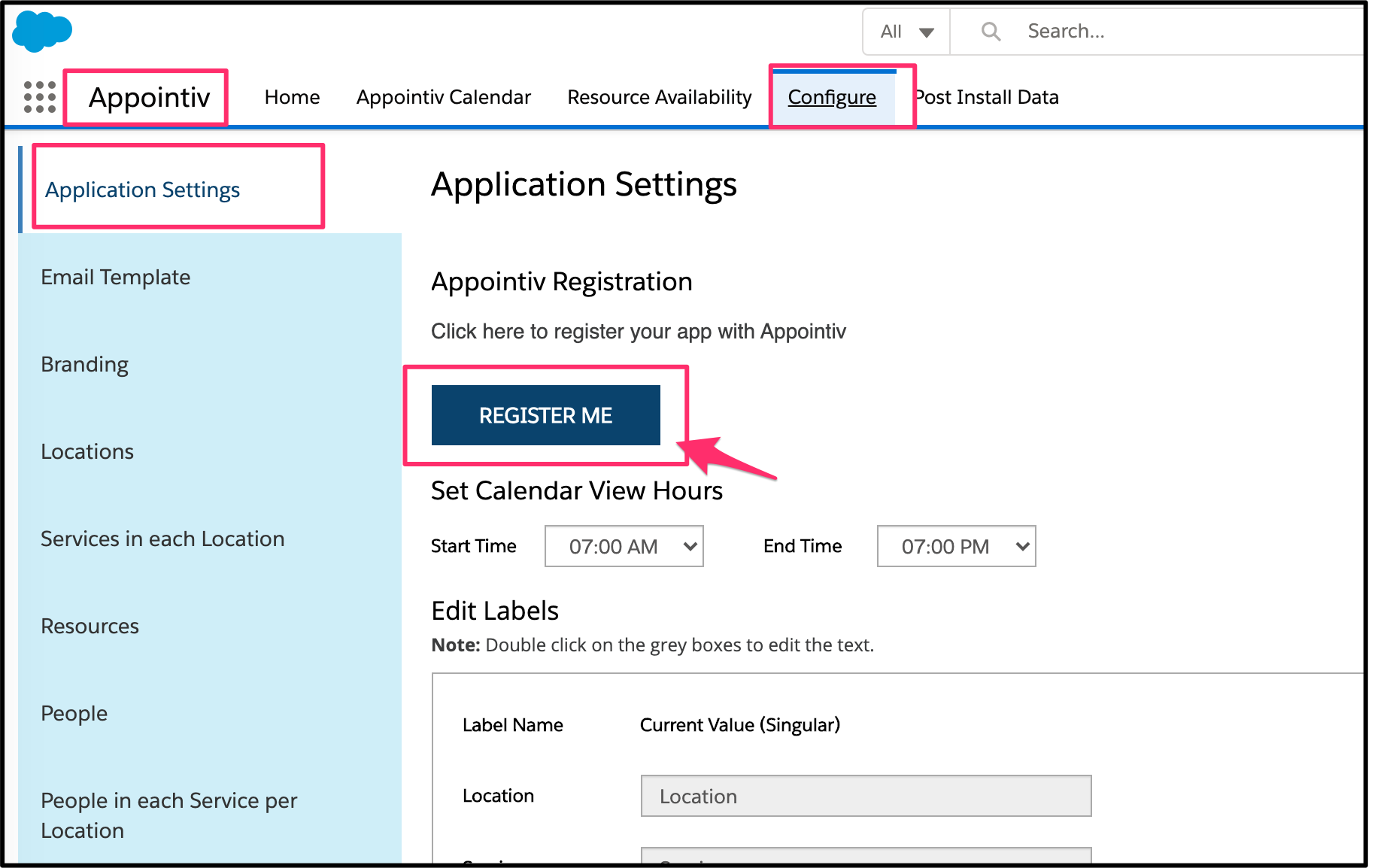
Task: Click the Appointiv app name
Action: pyautogui.click(x=149, y=97)
